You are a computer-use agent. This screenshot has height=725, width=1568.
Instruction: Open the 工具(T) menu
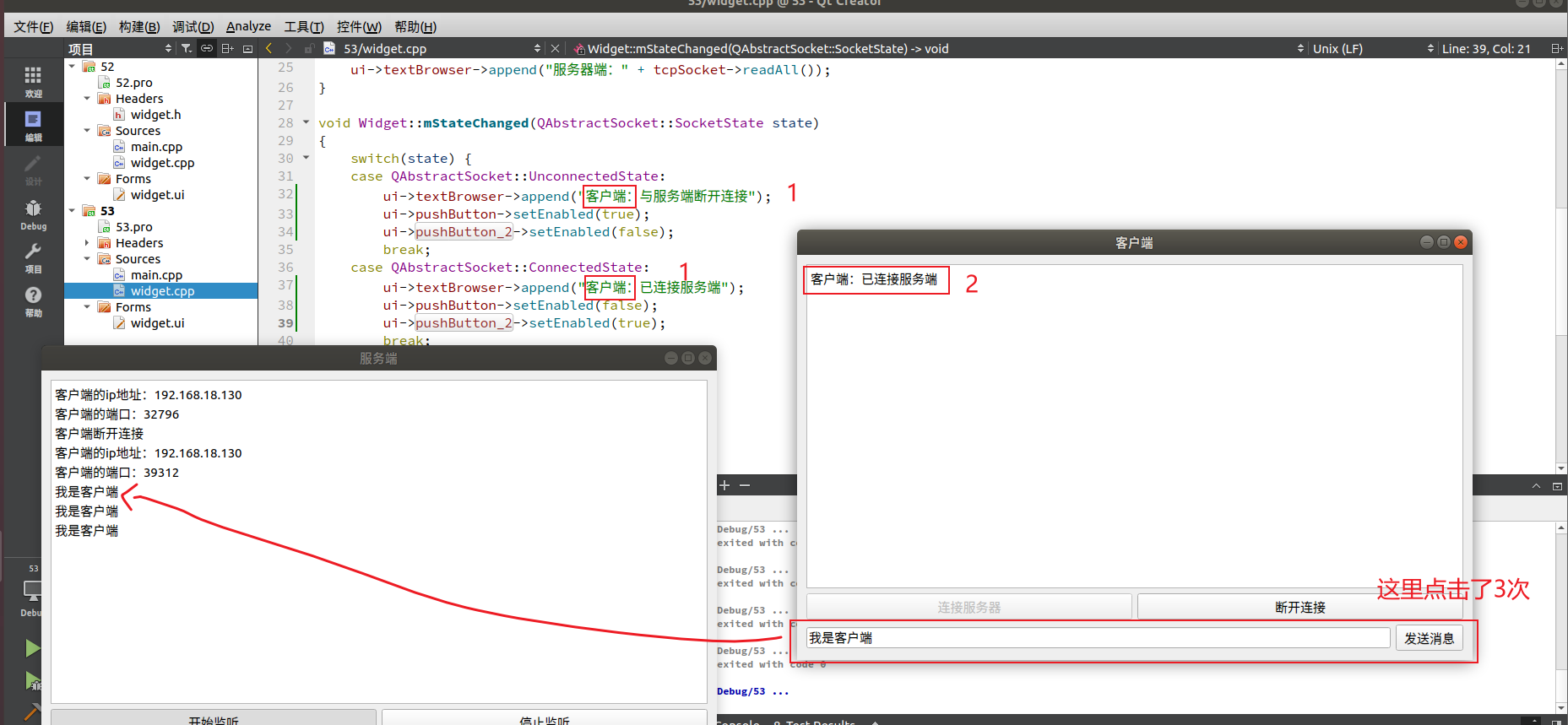[x=304, y=27]
